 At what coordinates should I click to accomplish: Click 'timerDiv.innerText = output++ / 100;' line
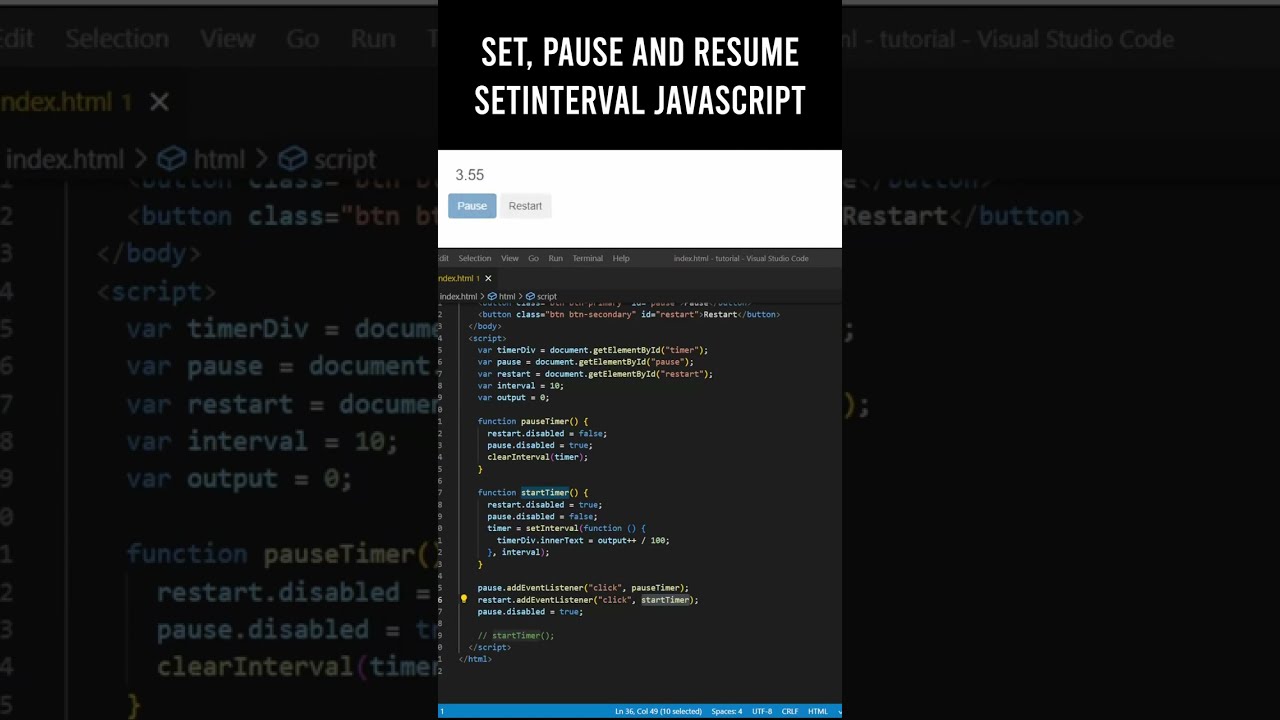583,540
